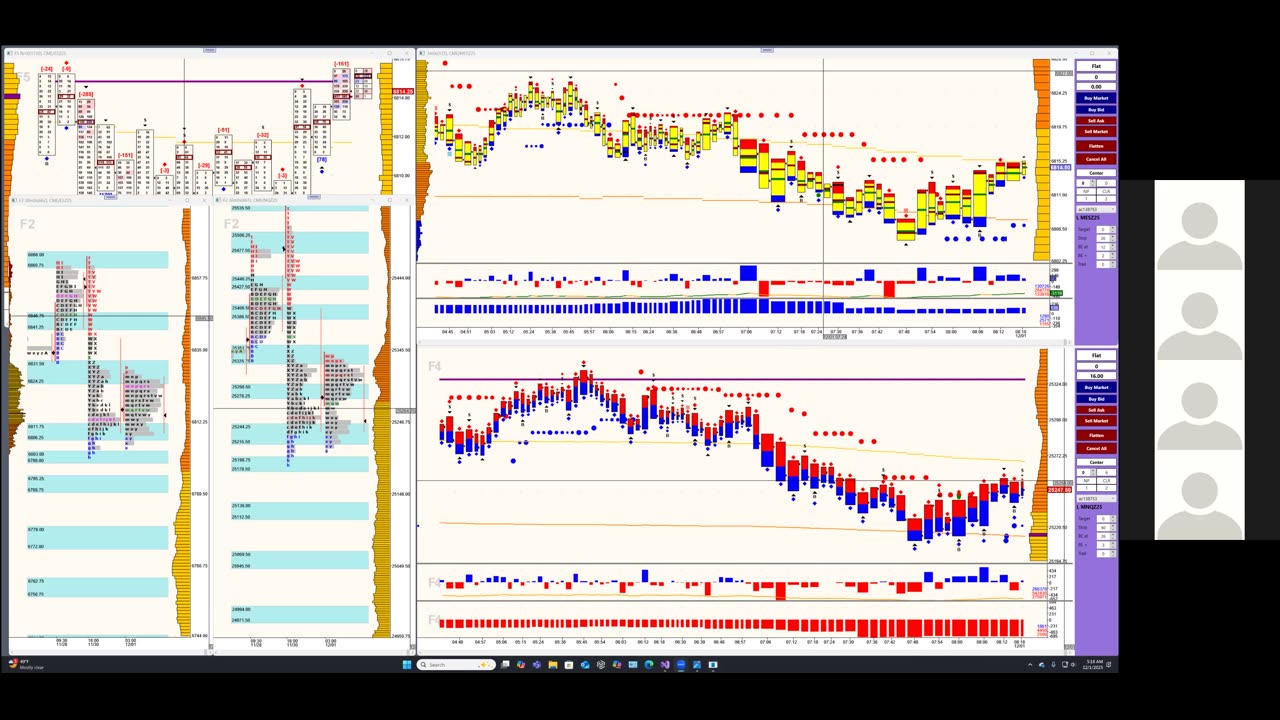This screenshot has width=1280, height=720.
Task: Click the CLR button in the upper order panel
Action: (x=1106, y=191)
